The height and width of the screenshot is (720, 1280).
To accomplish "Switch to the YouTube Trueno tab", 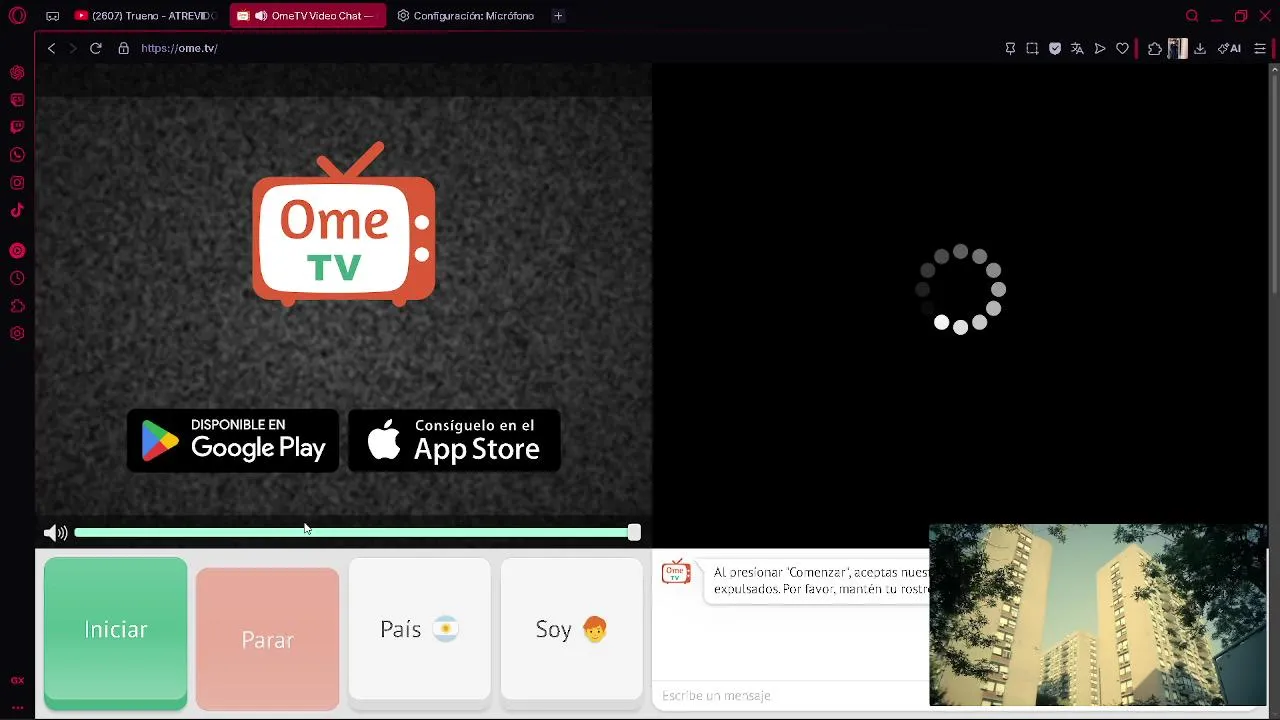I will pyautogui.click(x=146, y=16).
